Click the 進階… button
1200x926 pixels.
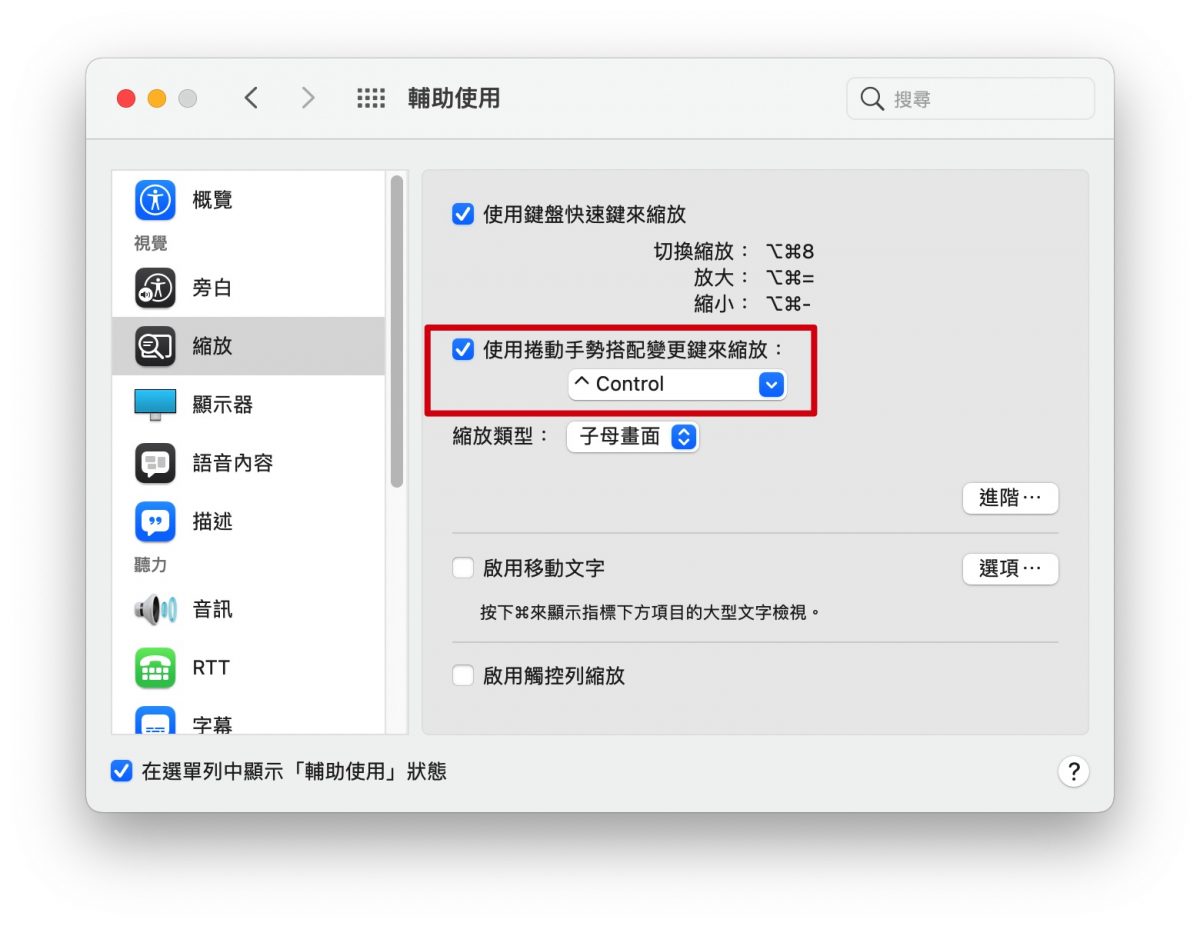(1010, 498)
